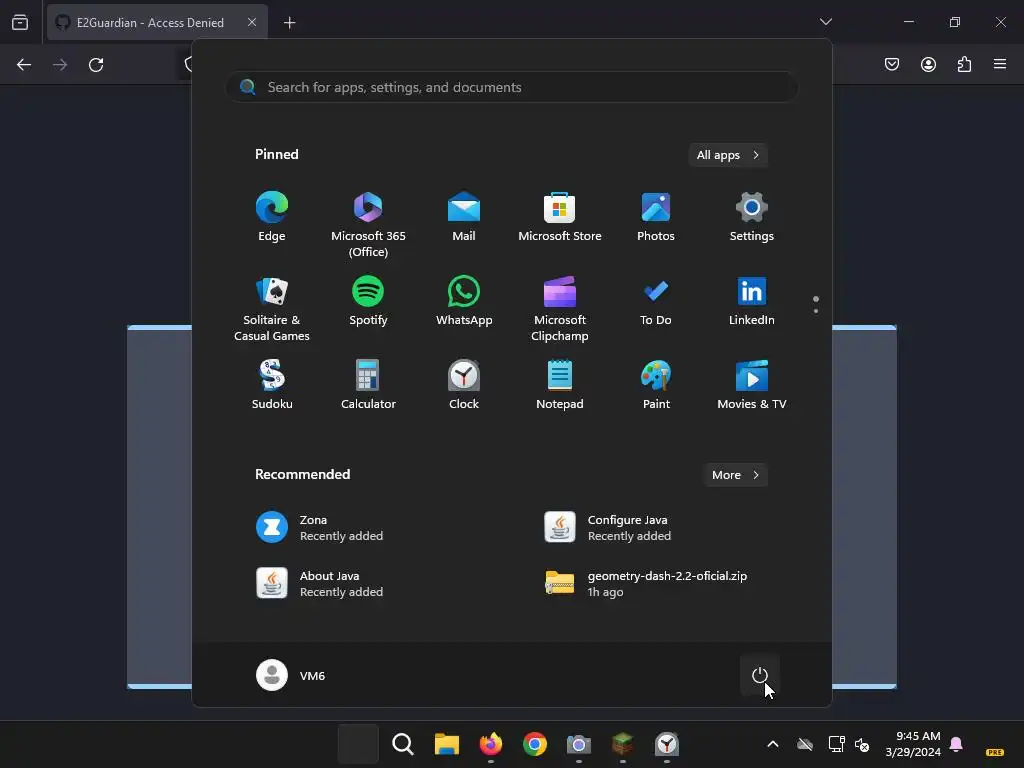This screenshot has width=1024, height=768.
Task: Go back in browser
Action: click(24, 65)
